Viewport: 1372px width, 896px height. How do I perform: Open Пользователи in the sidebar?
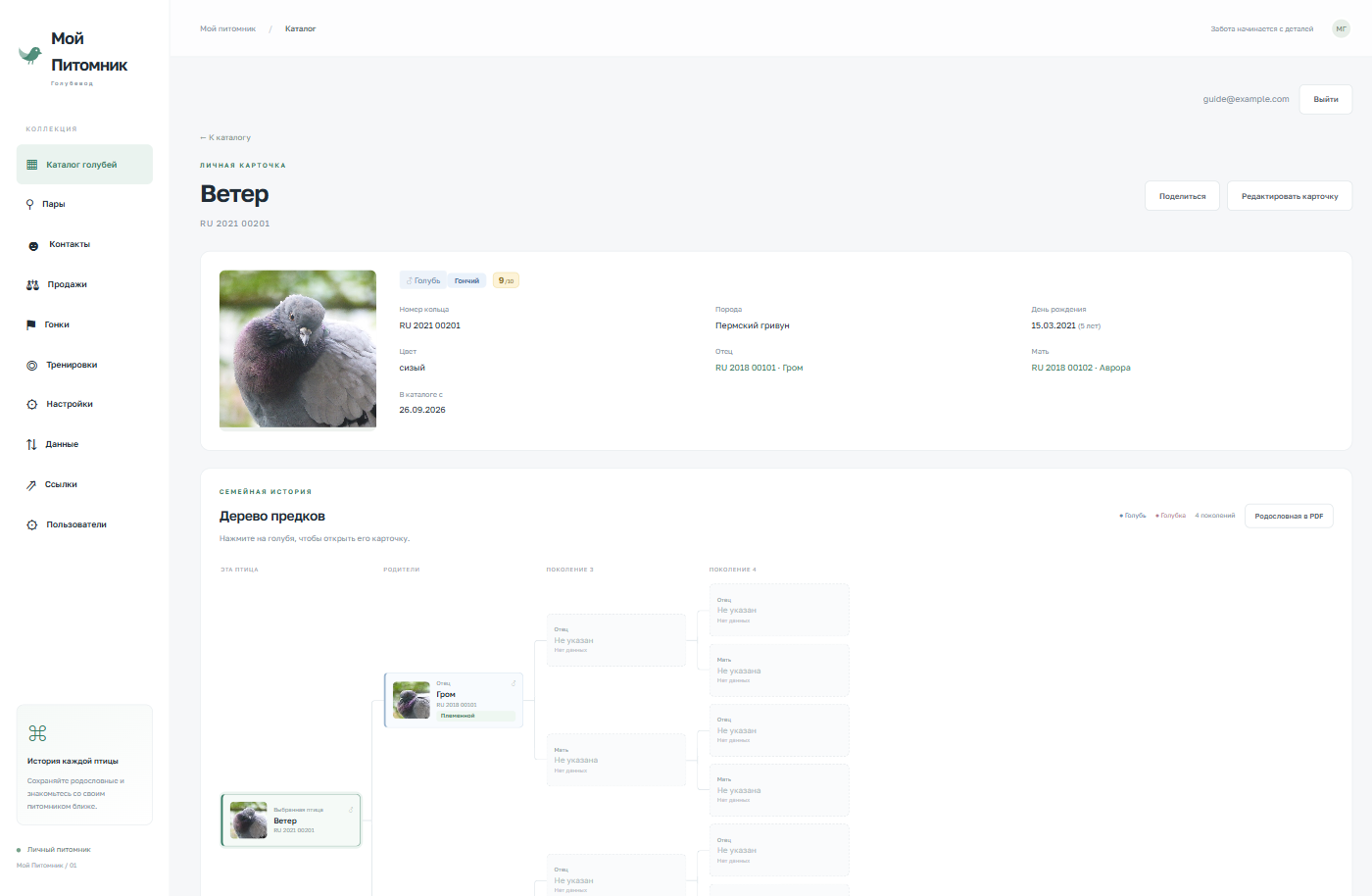tap(84, 524)
